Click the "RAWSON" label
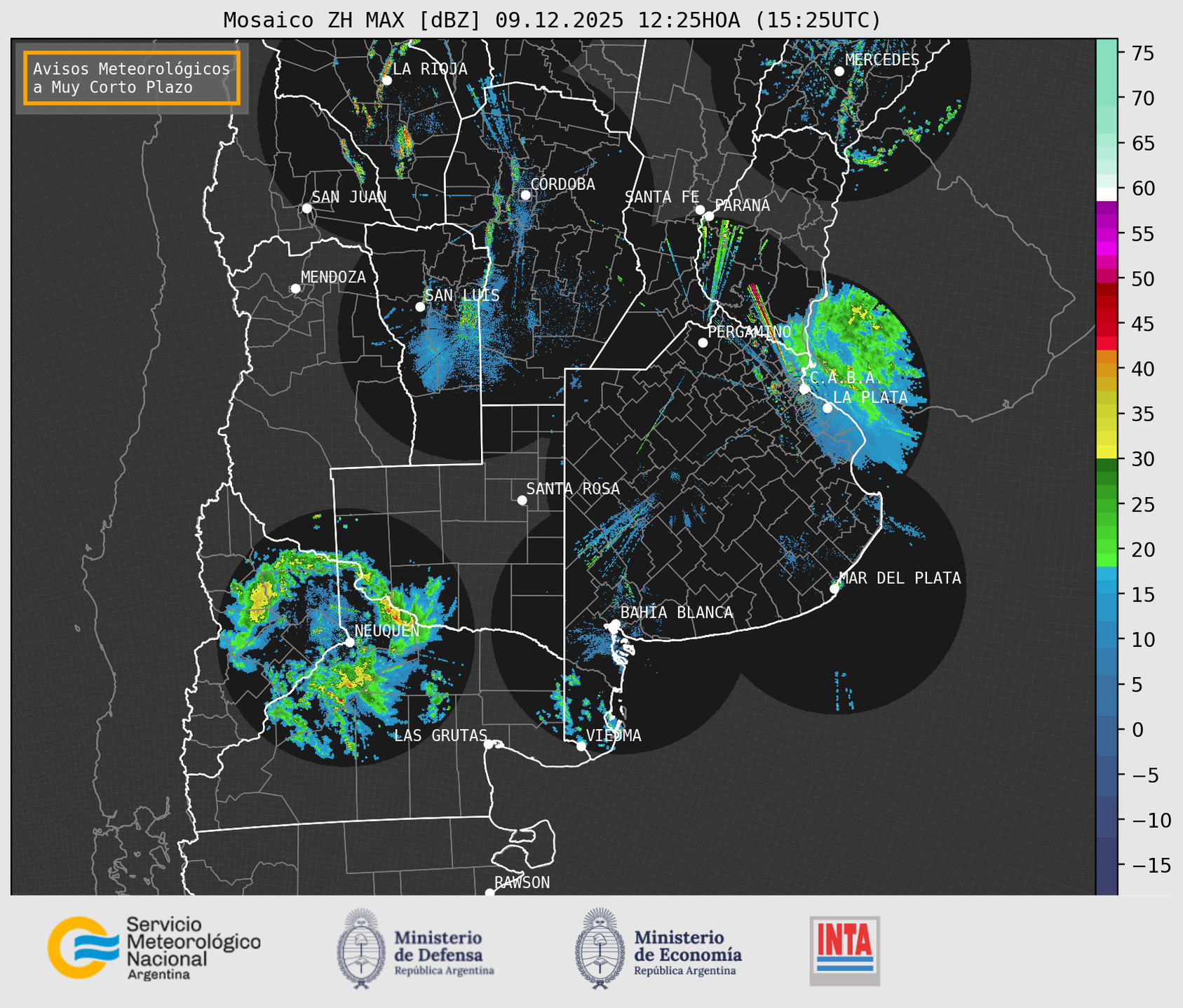Viewport: 1183px width, 1008px height. [522, 883]
